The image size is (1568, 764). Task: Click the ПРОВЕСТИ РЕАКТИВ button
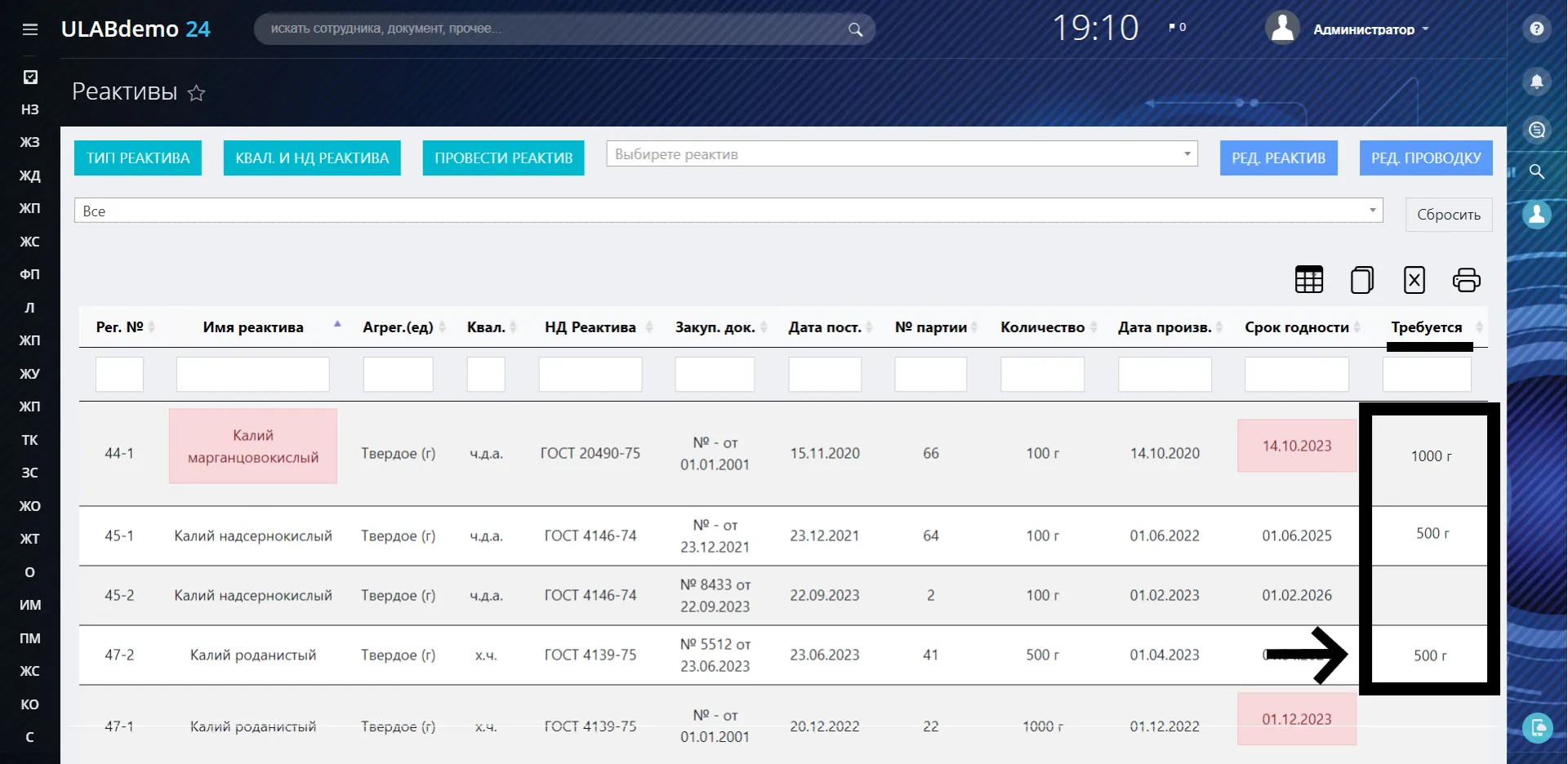[504, 158]
